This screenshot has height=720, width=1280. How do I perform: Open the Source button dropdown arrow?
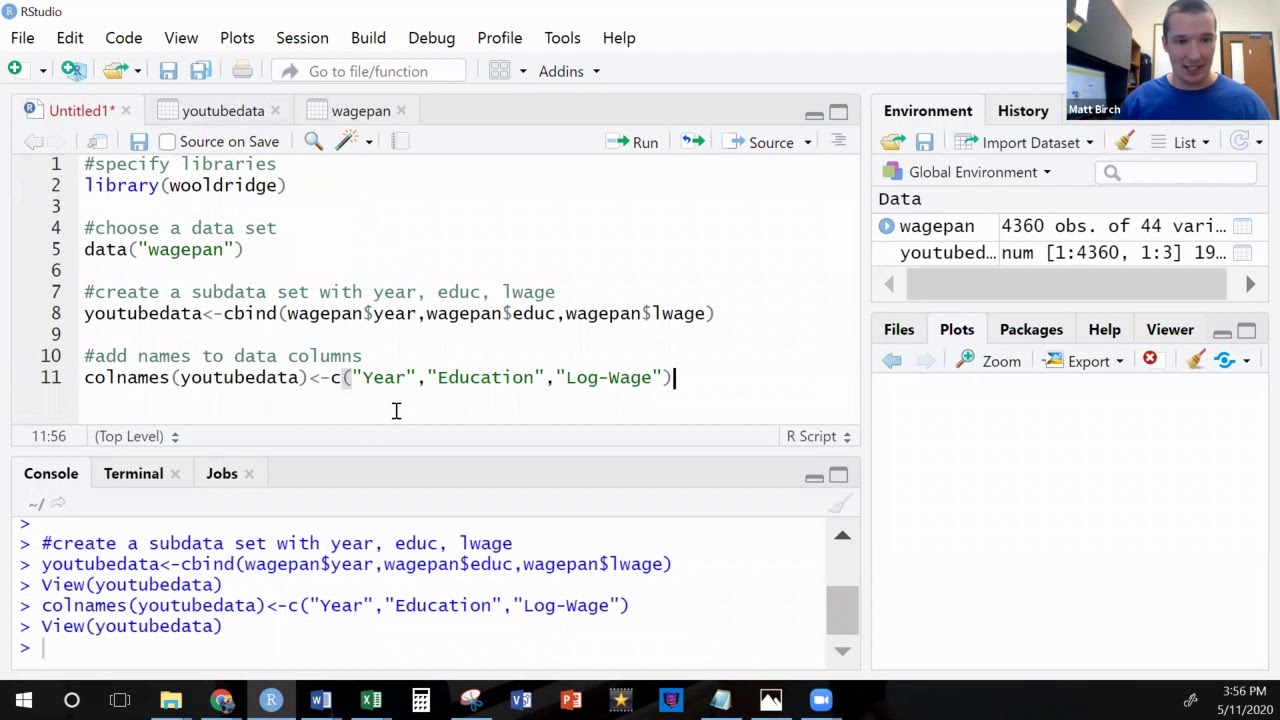tap(806, 142)
